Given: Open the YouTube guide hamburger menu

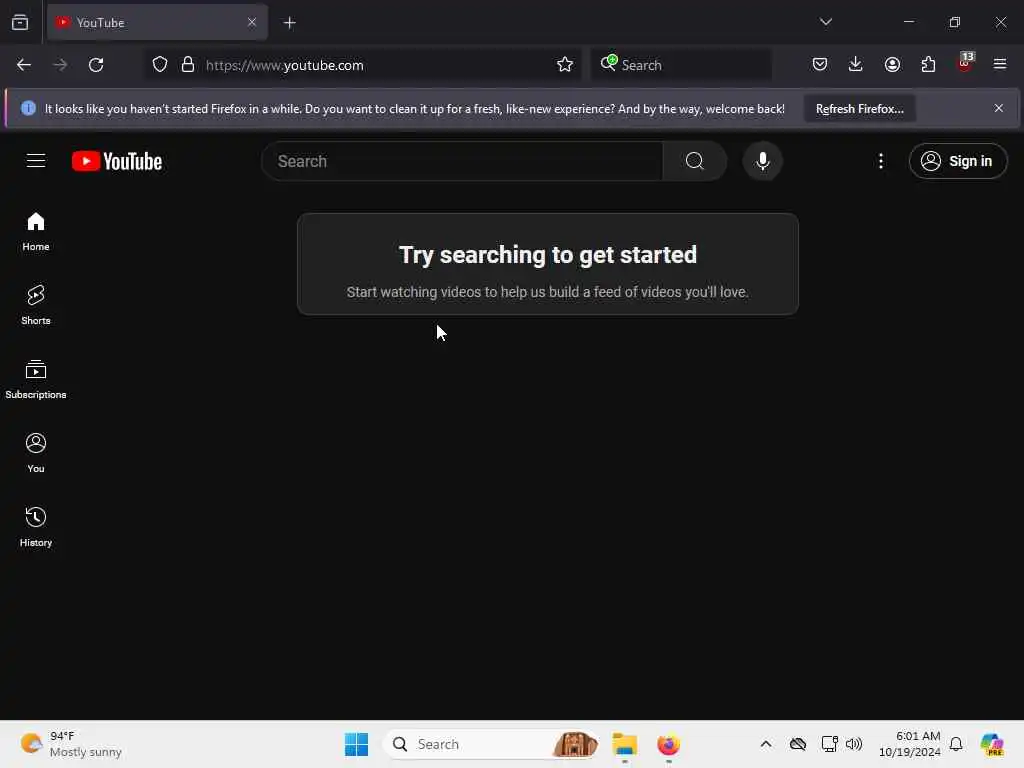Looking at the screenshot, I should click(x=36, y=161).
